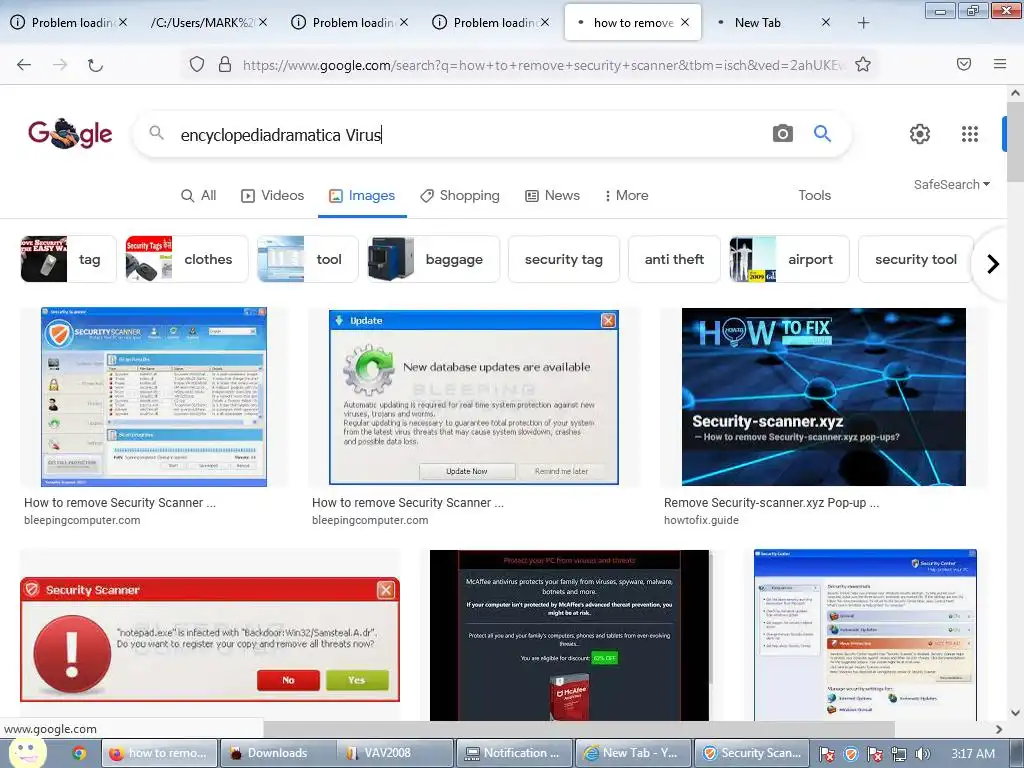Open the McAfee antivirus image result

pos(569,635)
